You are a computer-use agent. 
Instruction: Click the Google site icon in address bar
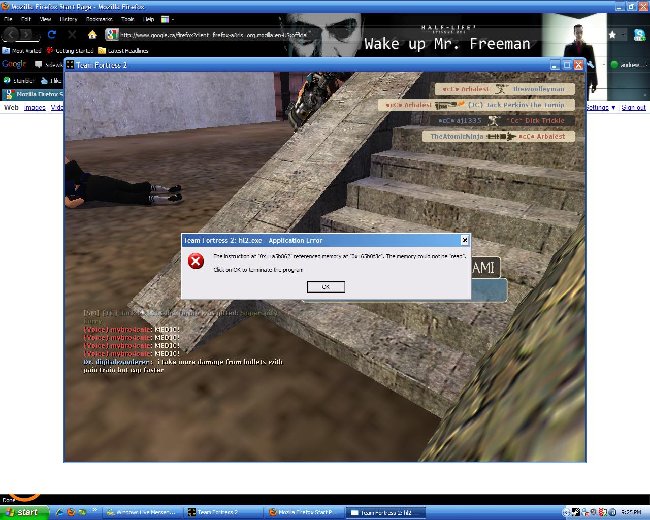(x=112, y=35)
